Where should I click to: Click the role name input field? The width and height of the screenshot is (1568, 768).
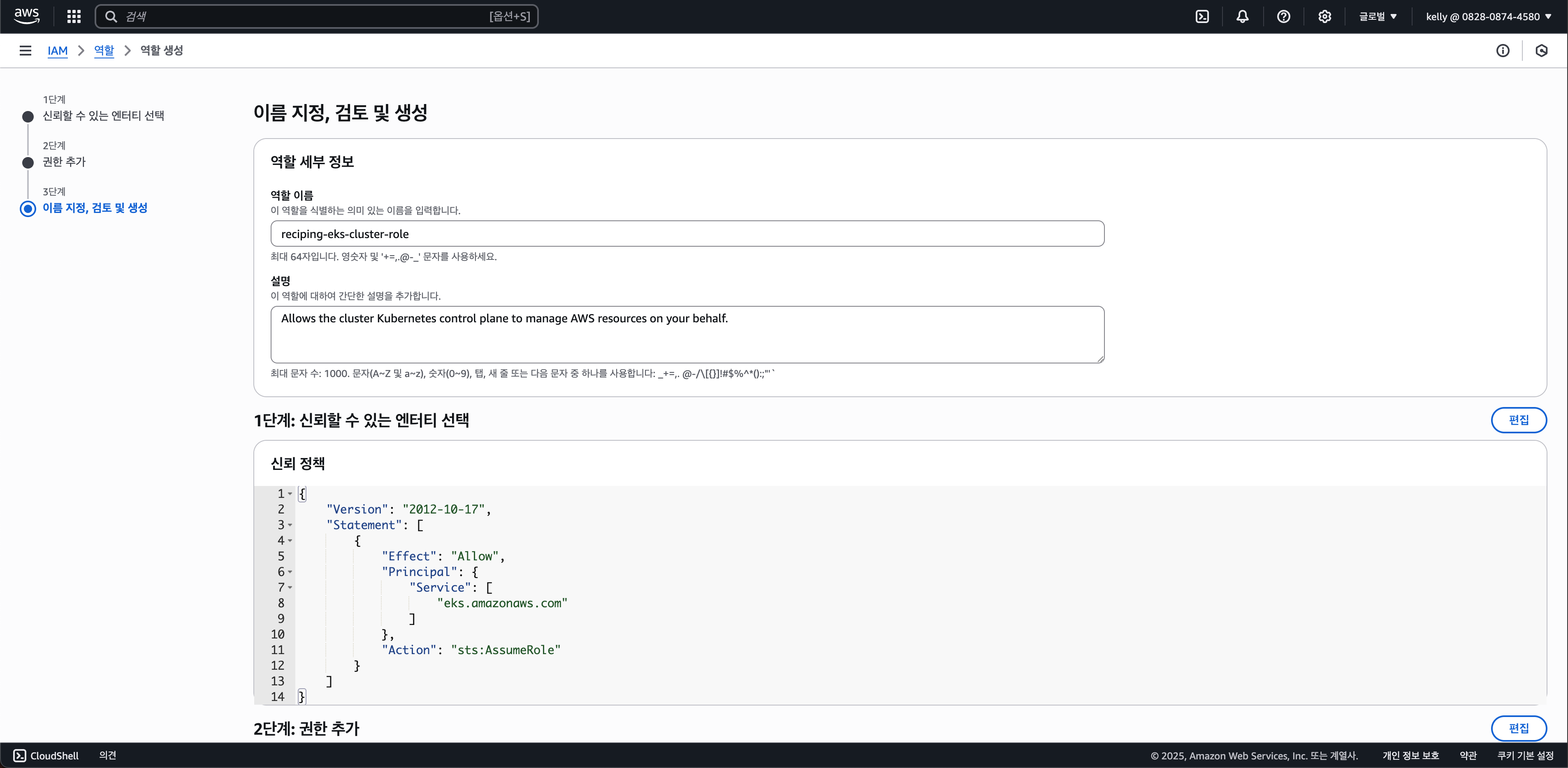click(687, 234)
